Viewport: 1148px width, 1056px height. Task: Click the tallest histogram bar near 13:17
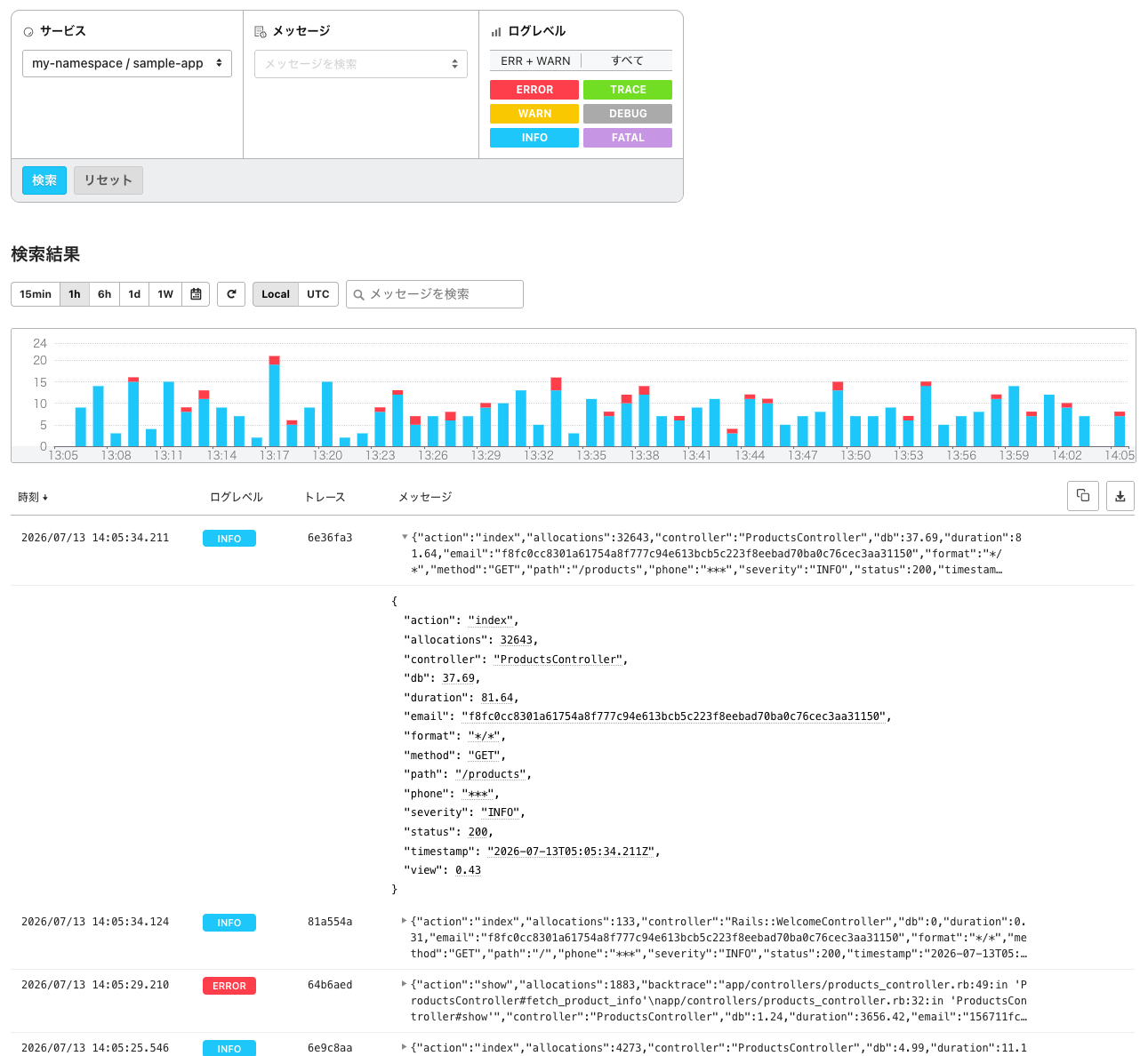pos(274,401)
